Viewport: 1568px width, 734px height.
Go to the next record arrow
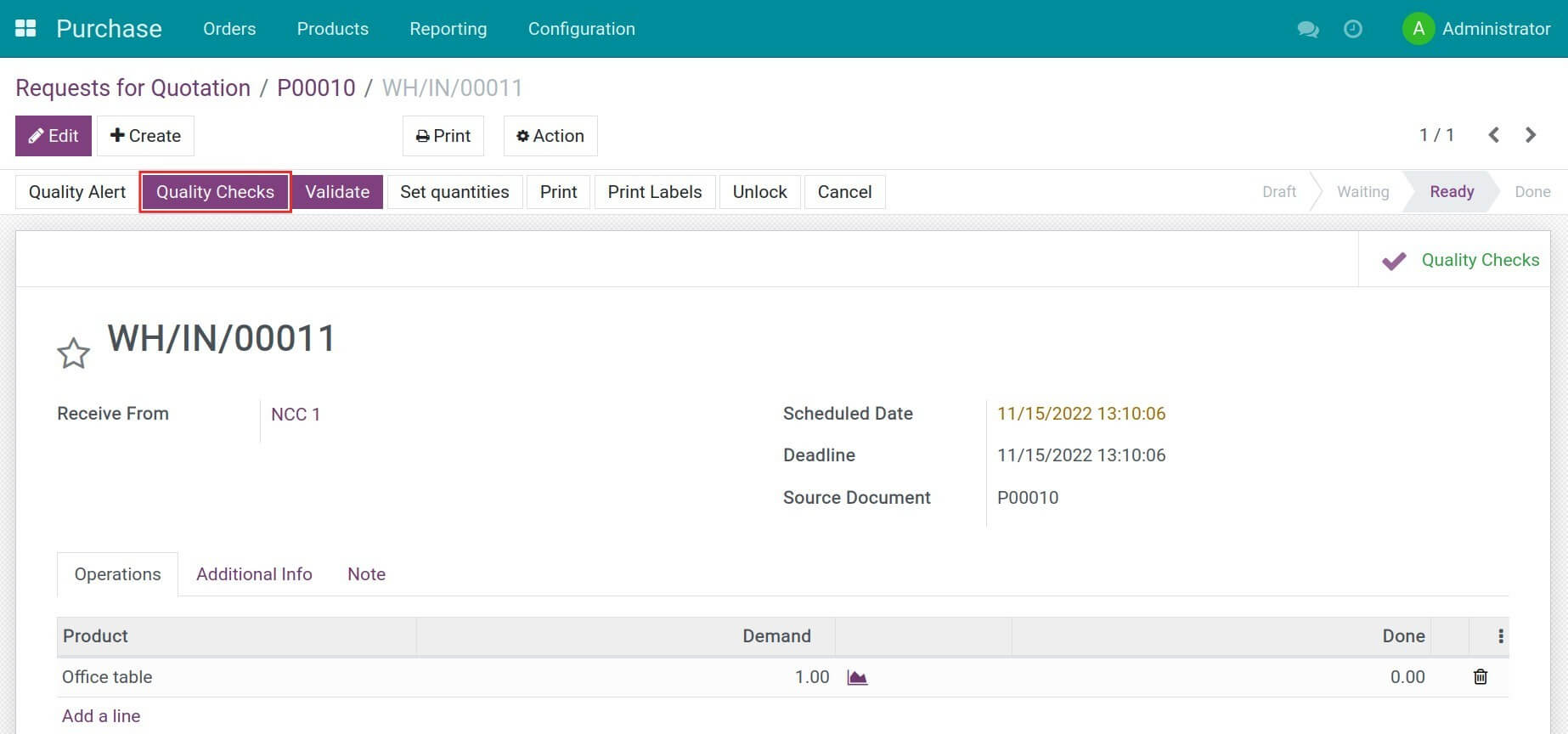pos(1531,135)
